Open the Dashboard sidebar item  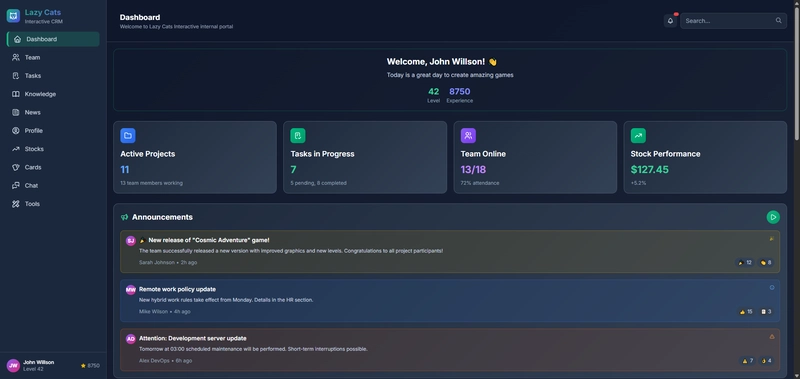click(x=53, y=39)
